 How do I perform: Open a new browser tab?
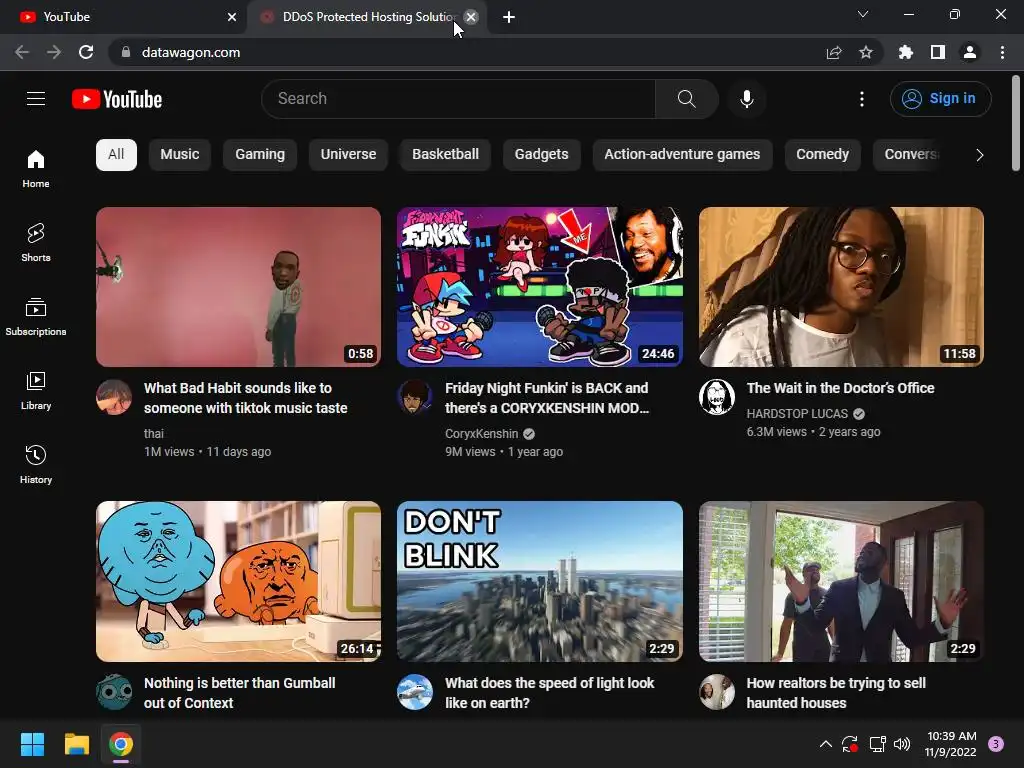(509, 17)
